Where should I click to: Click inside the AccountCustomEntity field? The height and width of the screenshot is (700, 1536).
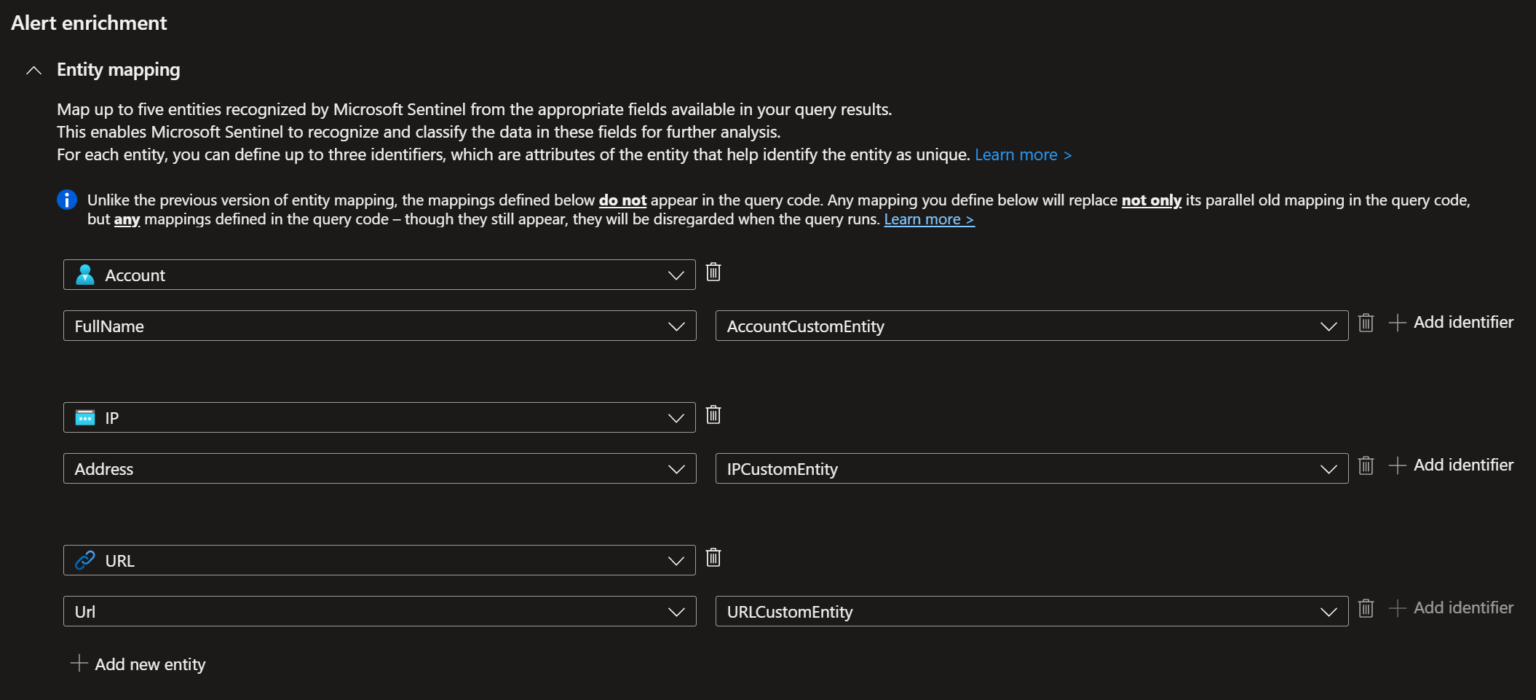1000,326
